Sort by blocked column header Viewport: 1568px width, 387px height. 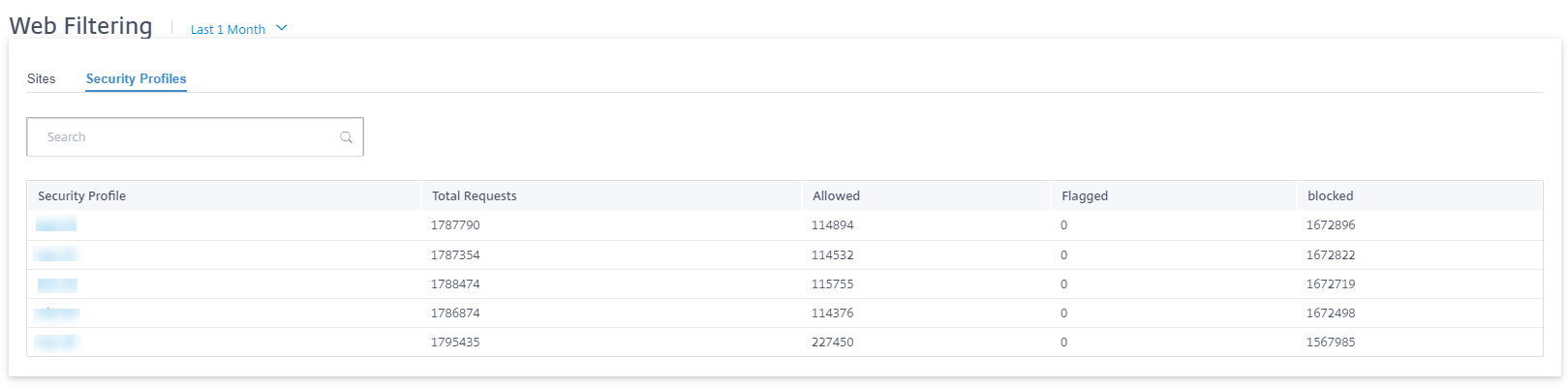(1330, 195)
